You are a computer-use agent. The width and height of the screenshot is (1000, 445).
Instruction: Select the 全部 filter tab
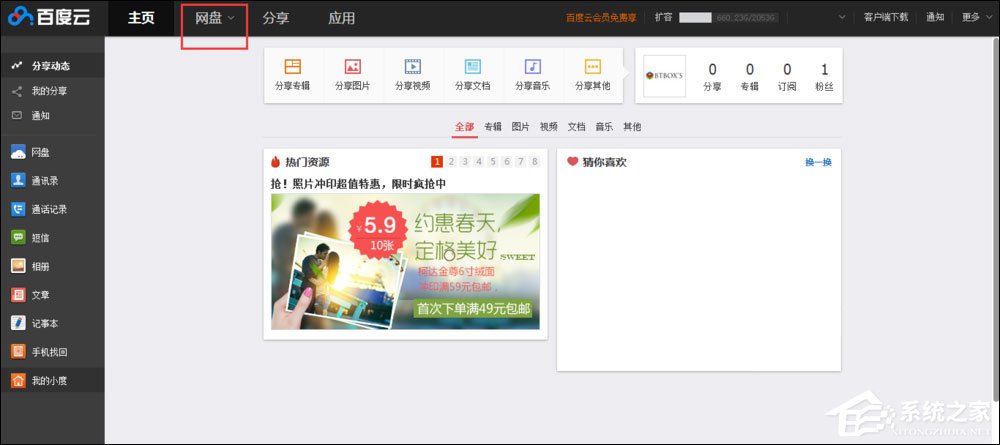(x=465, y=127)
